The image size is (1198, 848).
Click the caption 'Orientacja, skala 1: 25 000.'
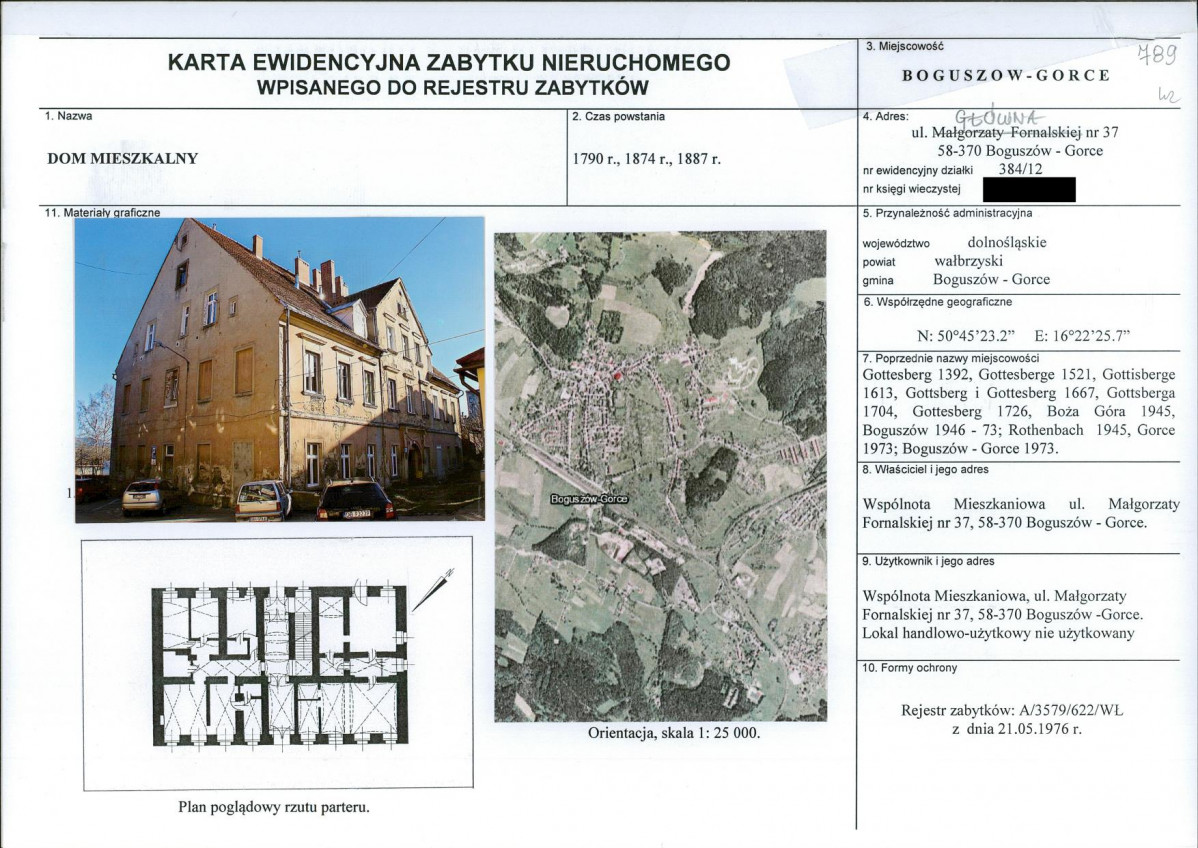tap(674, 733)
